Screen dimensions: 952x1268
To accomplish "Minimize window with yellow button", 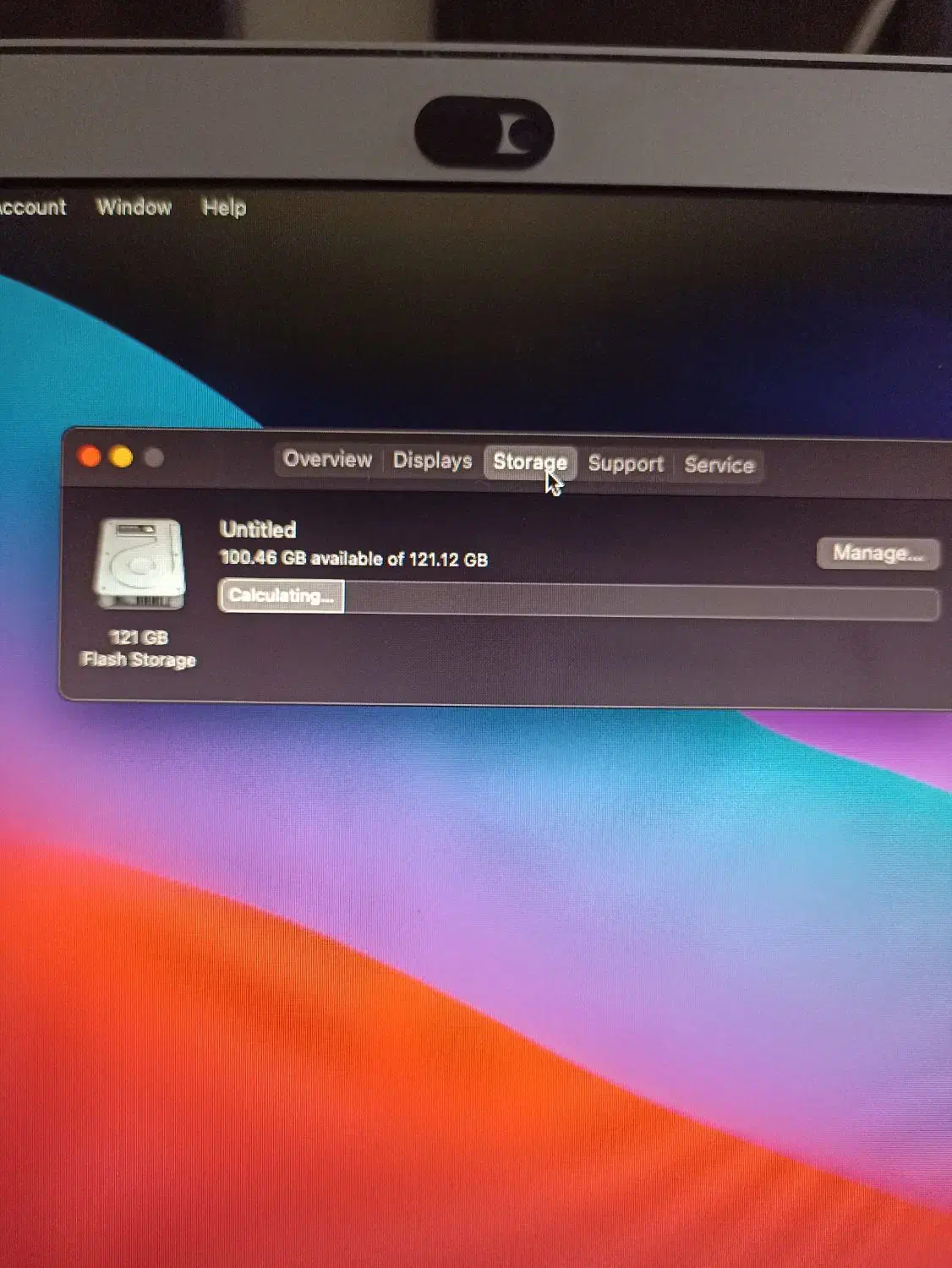I will pyautogui.click(x=122, y=457).
